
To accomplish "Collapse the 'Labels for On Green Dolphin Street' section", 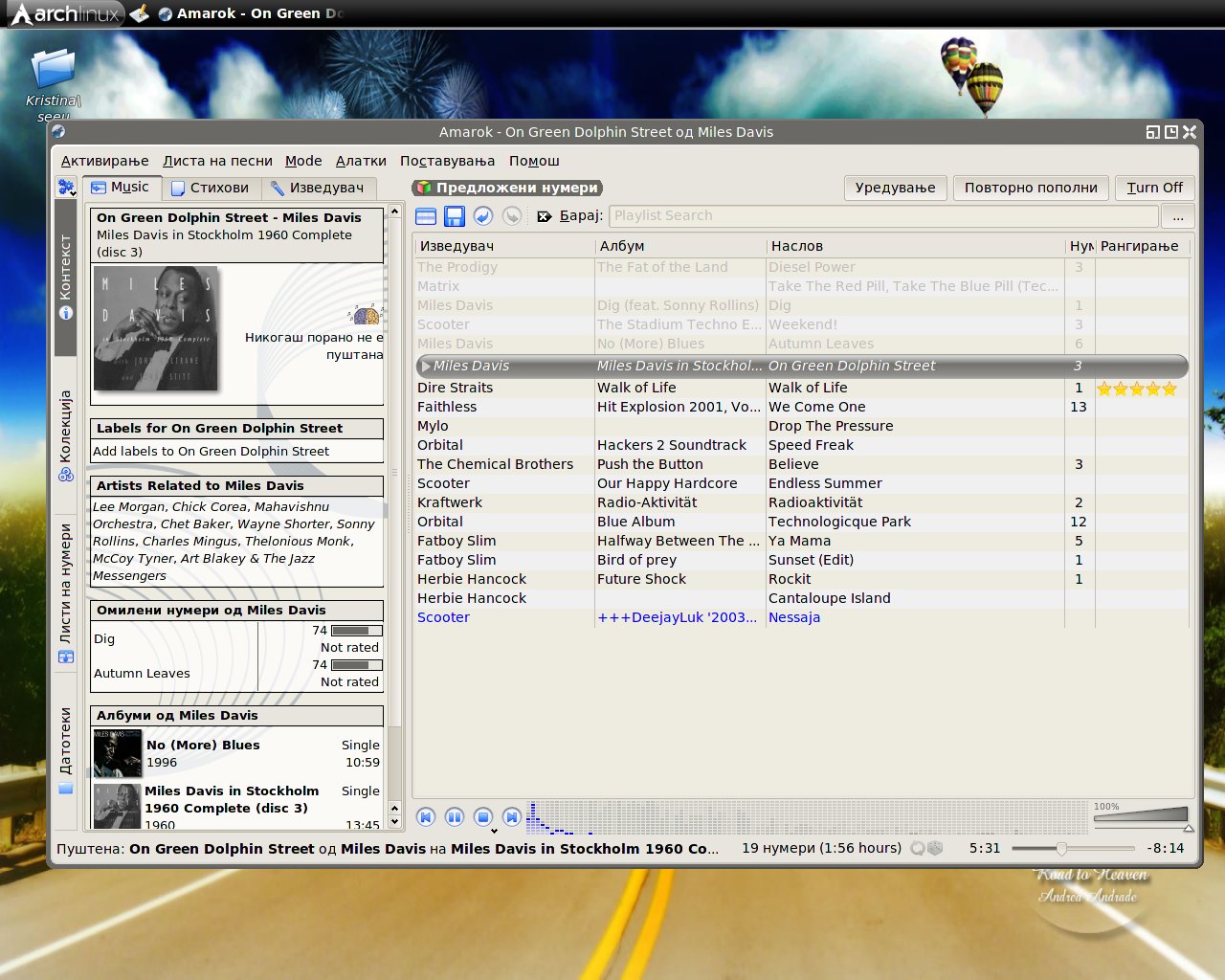I will [236, 429].
